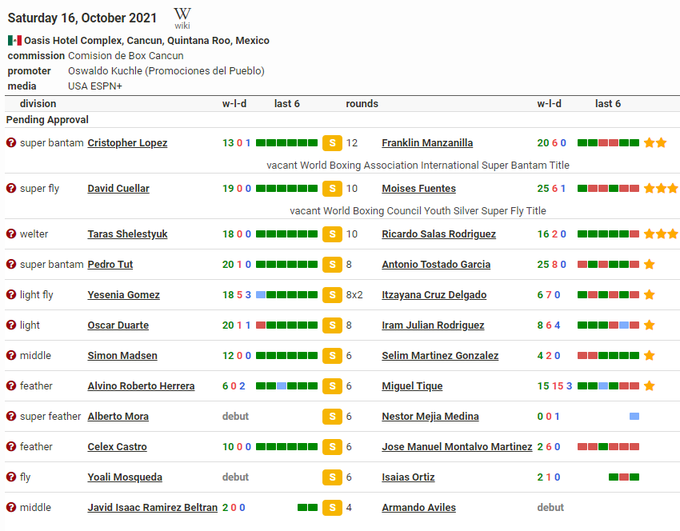Open Franklin Manzanilla's boxer profile
This screenshot has height=531, width=680.
click(x=427, y=143)
